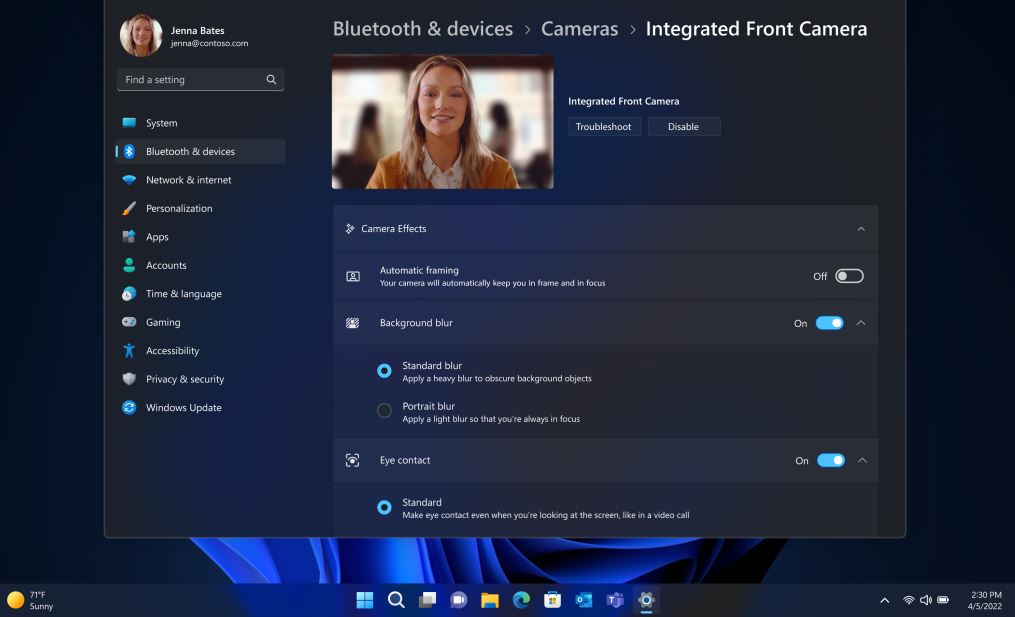The image size is (1015, 617).
Task: Open Windows Update settings
Action: point(184,407)
